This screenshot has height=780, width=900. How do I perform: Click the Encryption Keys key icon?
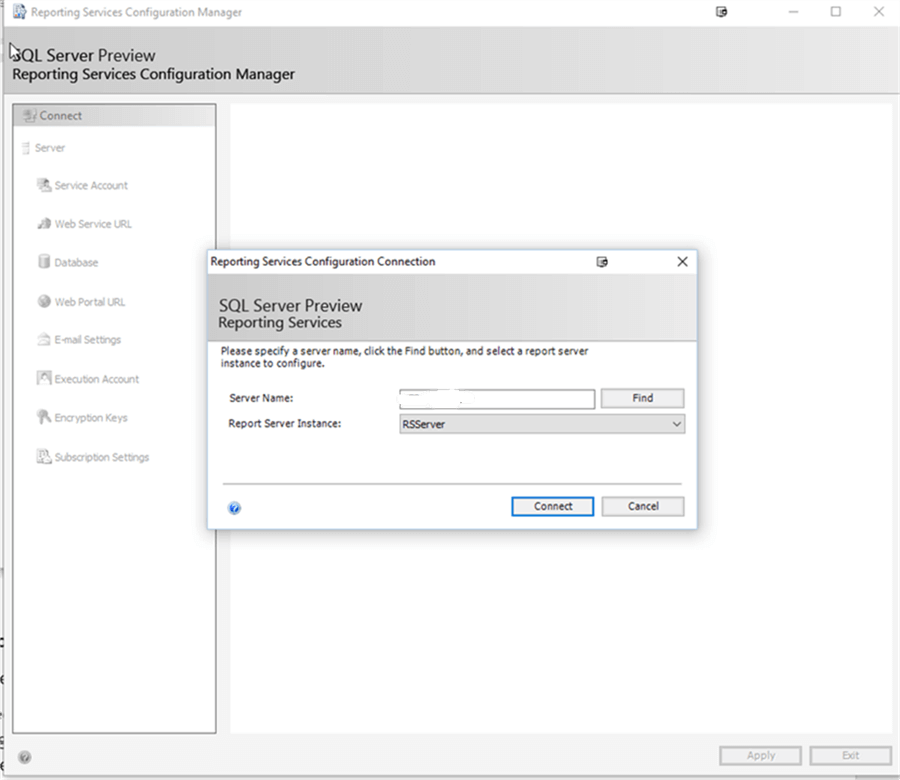[x=44, y=417]
